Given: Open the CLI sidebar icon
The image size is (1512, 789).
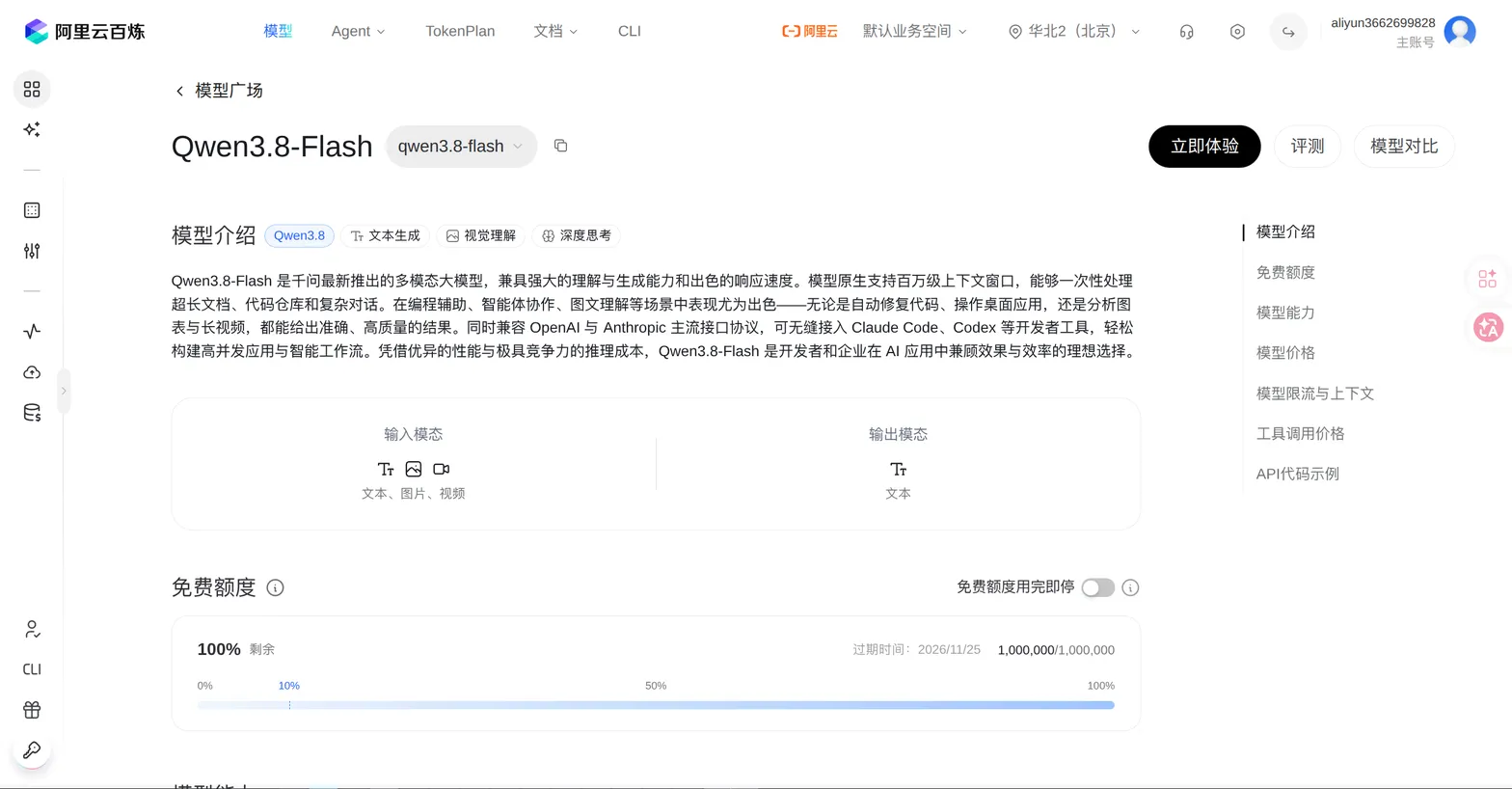Looking at the screenshot, I should 32,669.
